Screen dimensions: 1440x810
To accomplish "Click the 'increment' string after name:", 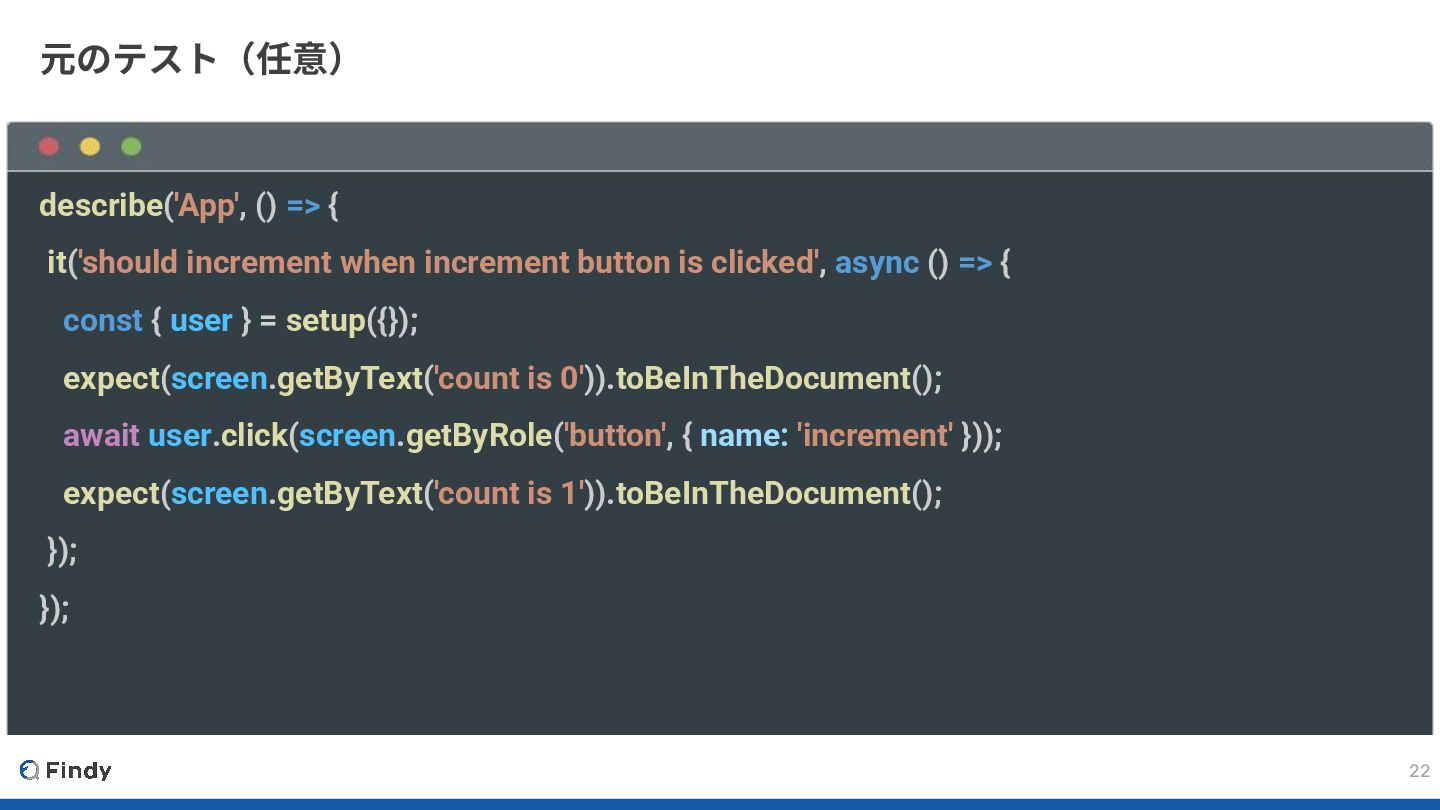I will (x=875, y=436).
